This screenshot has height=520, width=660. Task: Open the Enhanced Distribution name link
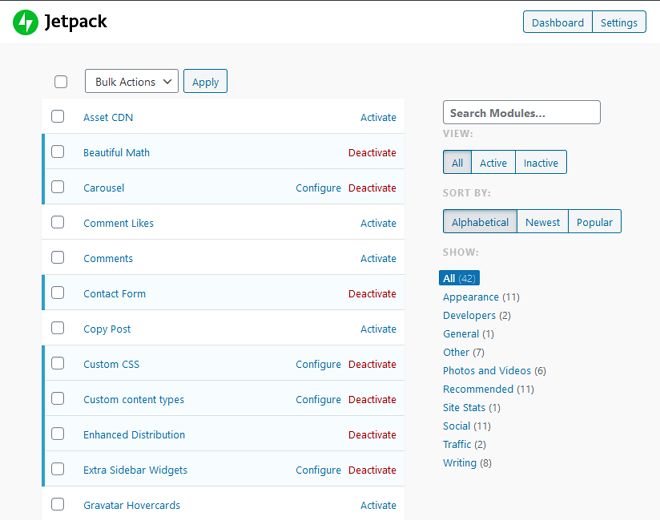[x=134, y=435]
